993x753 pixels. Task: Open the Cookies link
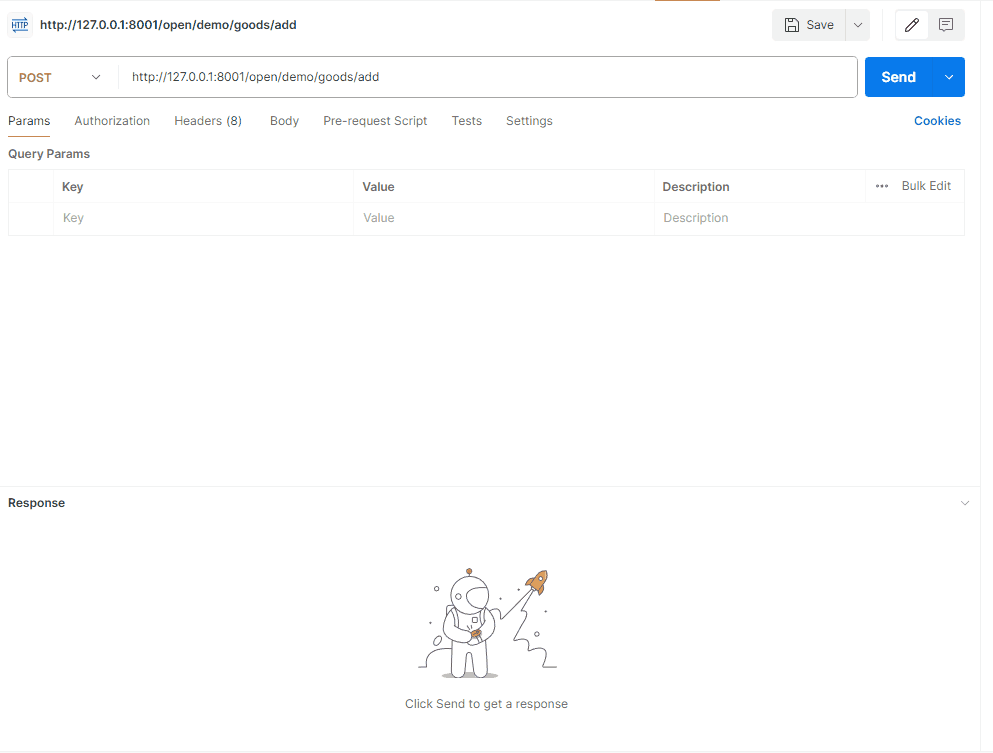point(937,121)
